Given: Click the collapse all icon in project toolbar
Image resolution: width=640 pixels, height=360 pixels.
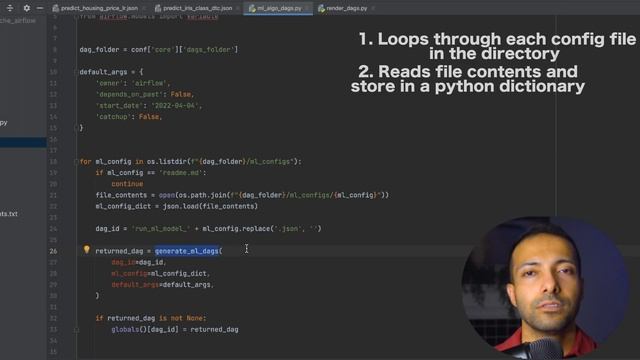Looking at the screenshot, I should 10,8.
